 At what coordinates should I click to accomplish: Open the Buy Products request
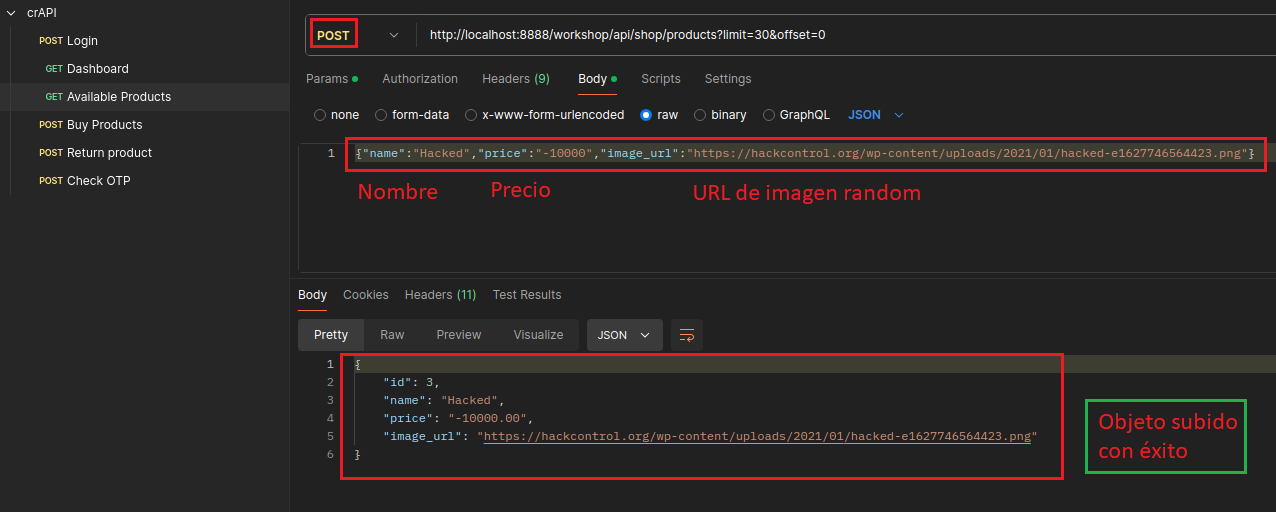pos(104,125)
